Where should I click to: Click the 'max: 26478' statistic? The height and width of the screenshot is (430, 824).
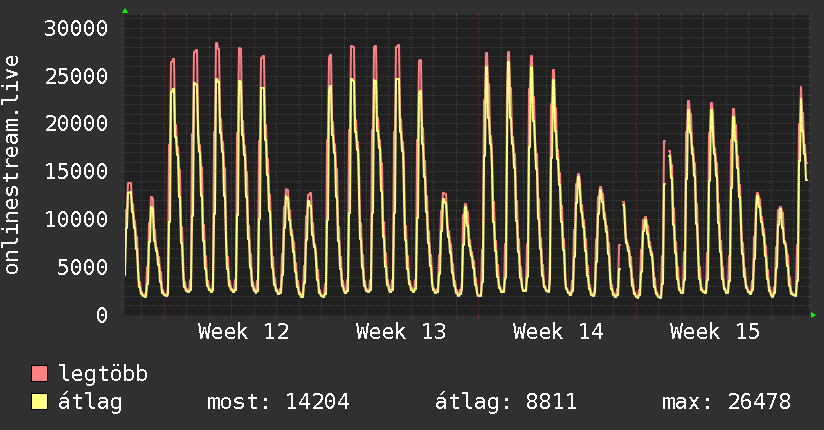click(x=726, y=402)
